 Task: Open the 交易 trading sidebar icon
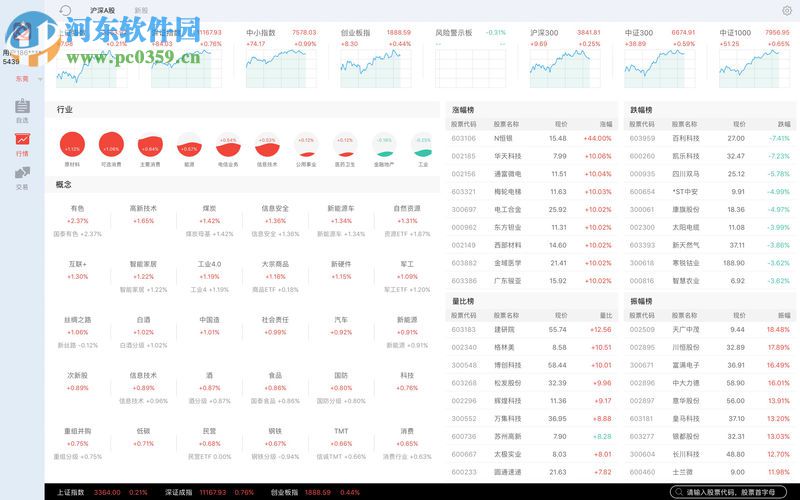coord(22,178)
